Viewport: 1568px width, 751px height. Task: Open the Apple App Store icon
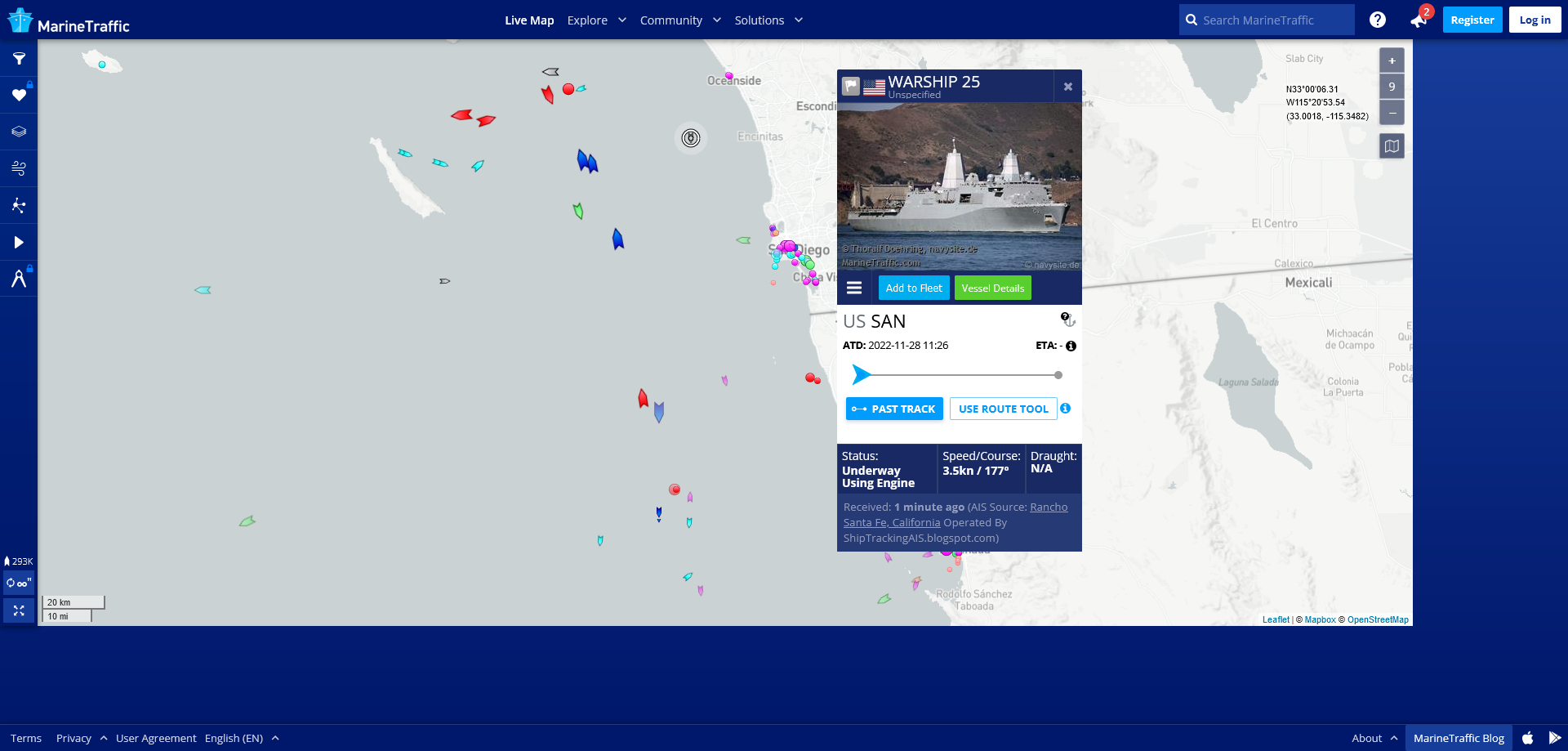(1527, 738)
